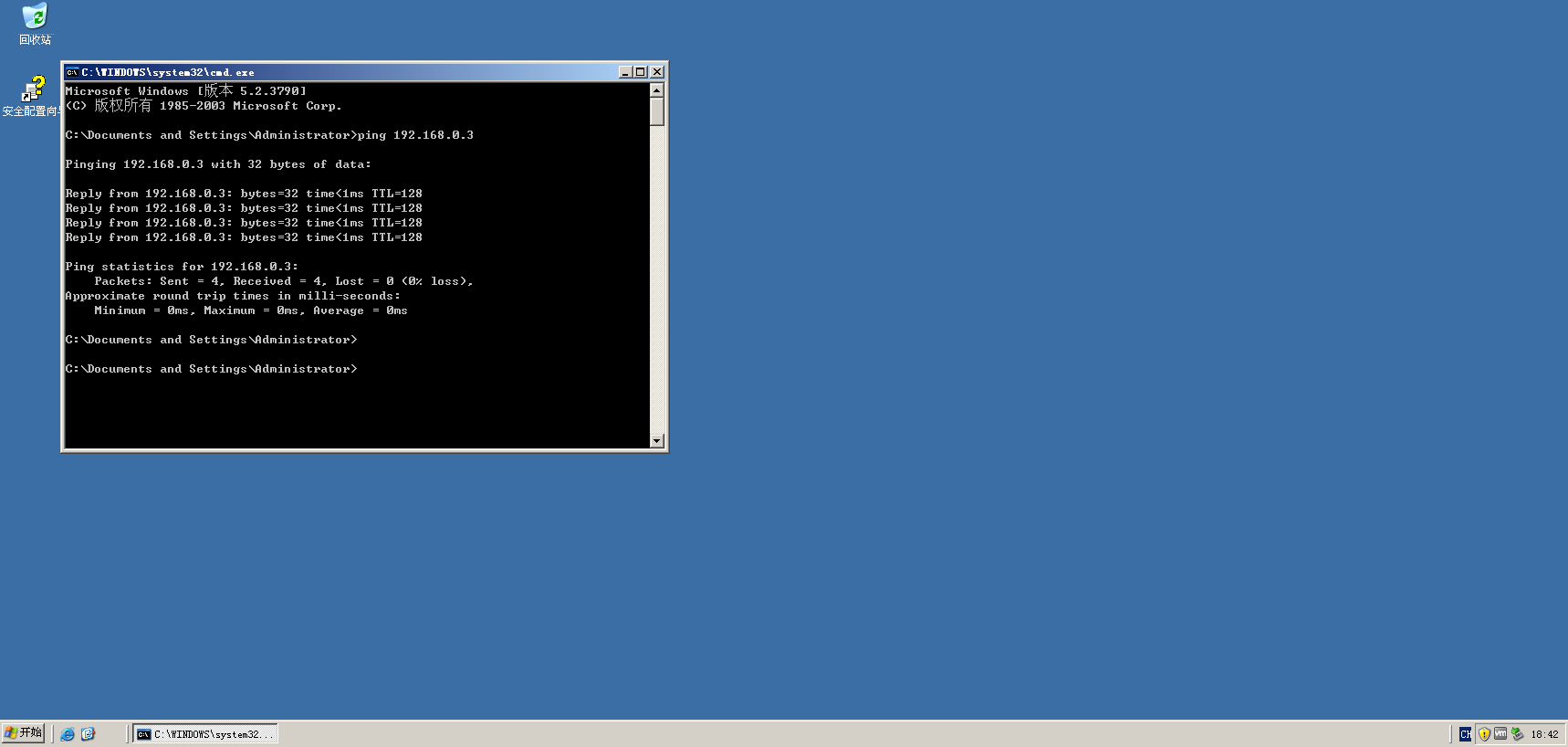1568x747 pixels.
Task: Launch Internet Explorer from the quick launch bar
Action: tap(68, 734)
